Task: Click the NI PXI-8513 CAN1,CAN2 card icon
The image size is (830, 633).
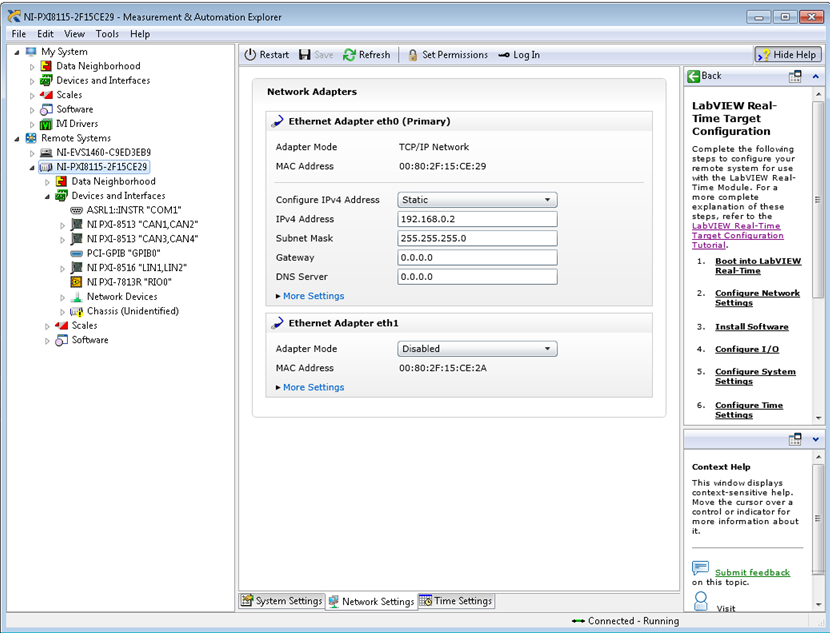Action: click(77, 224)
